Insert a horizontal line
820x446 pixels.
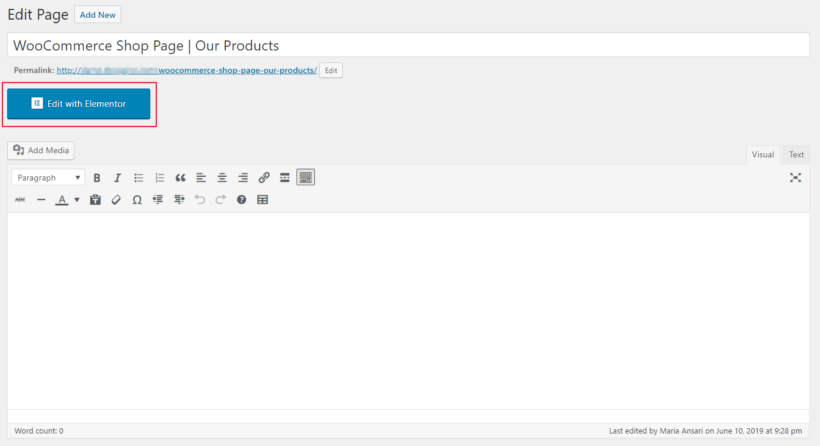(x=41, y=200)
